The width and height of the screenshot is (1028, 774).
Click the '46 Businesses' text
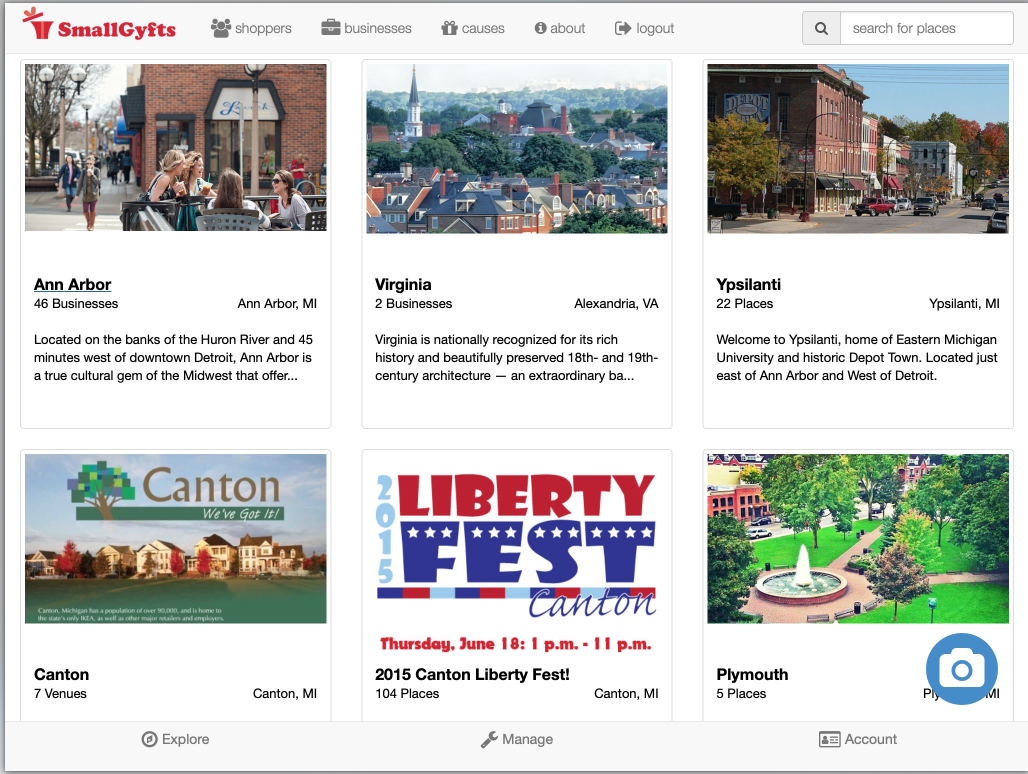(x=76, y=303)
